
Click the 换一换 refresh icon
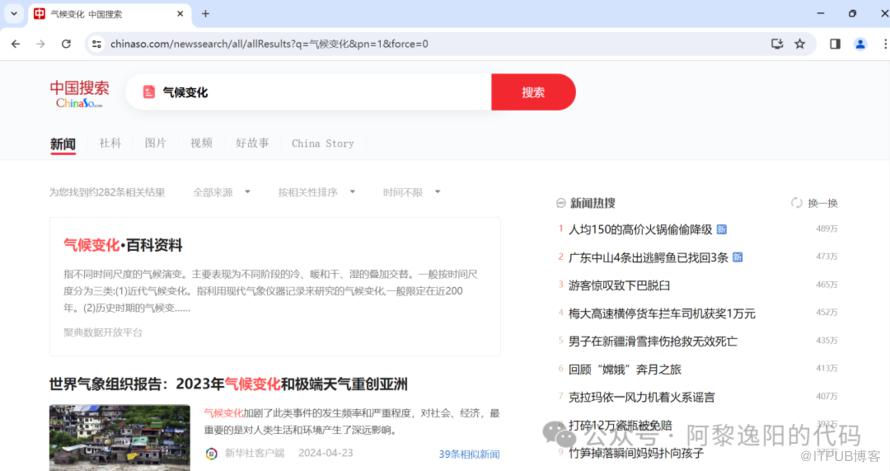(797, 203)
